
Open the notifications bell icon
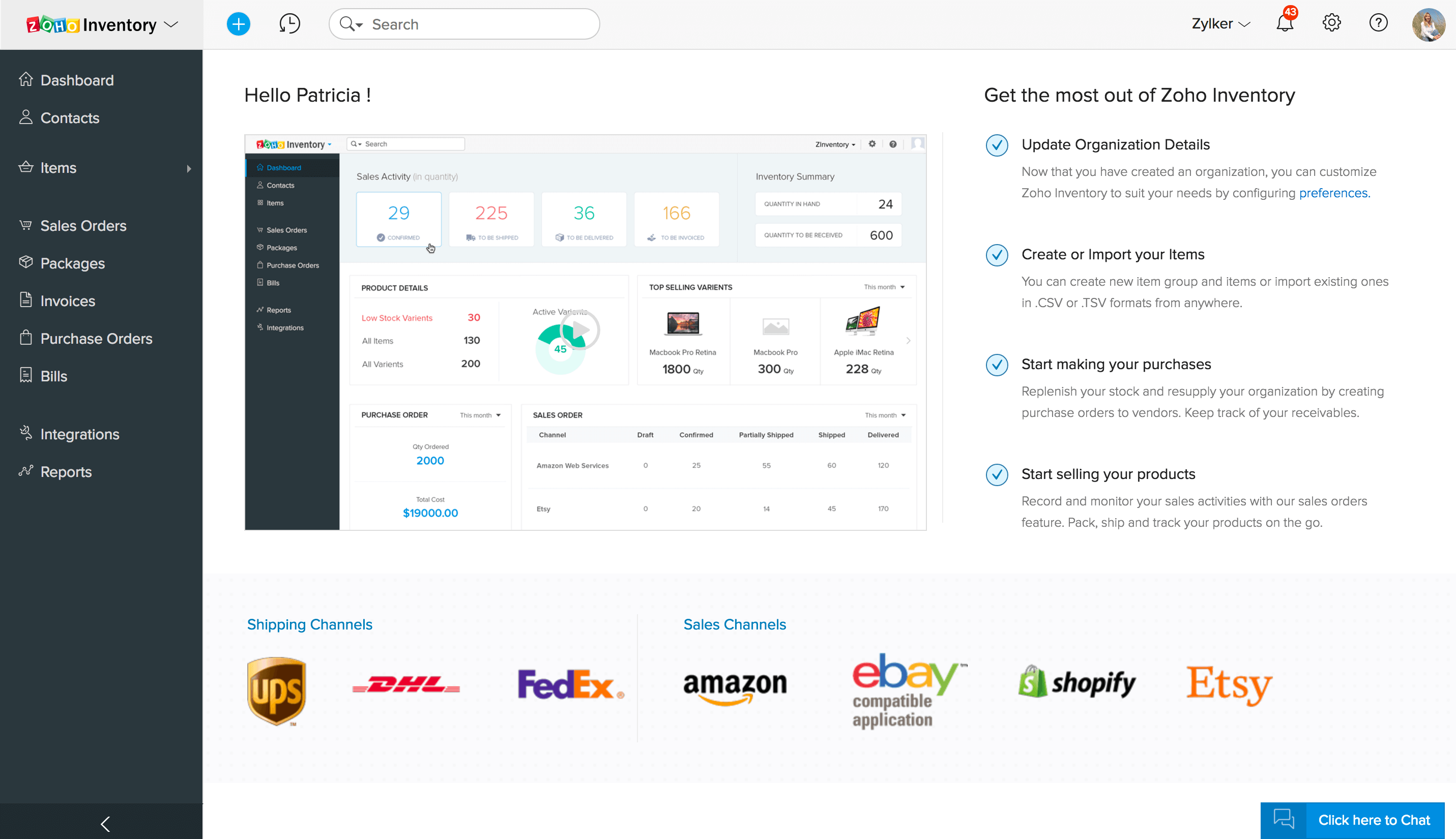click(1285, 23)
